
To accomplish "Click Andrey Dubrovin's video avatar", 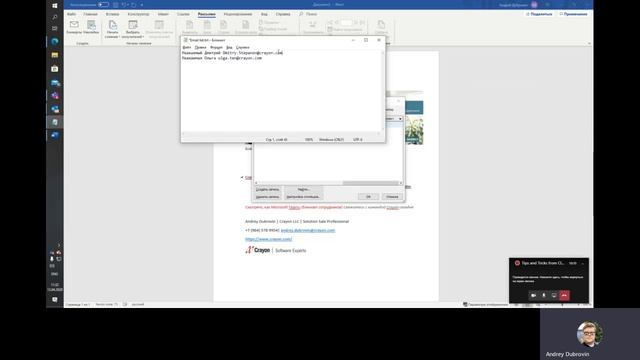I will pyautogui.click(x=589, y=334).
